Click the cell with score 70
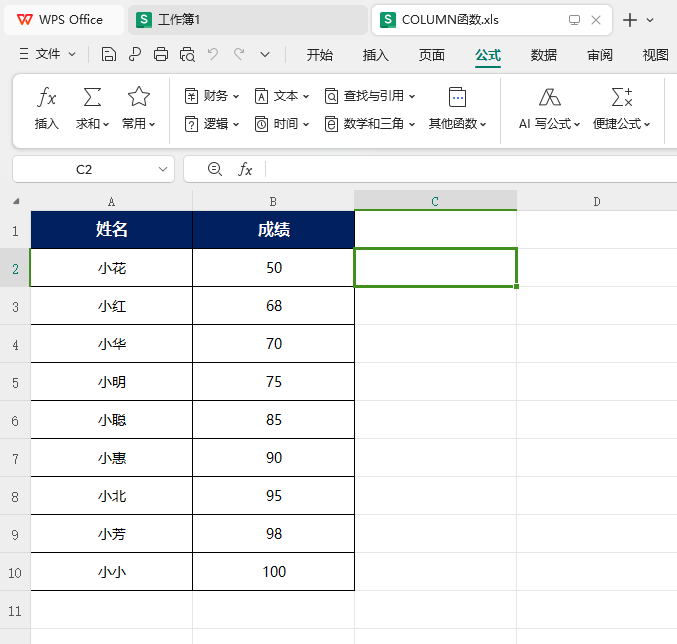 coord(273,344)
